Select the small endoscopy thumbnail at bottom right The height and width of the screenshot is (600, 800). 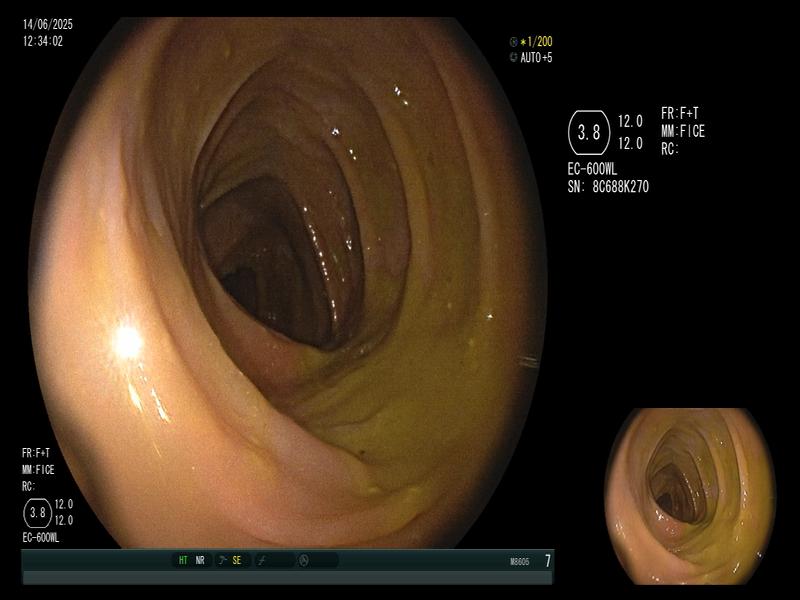[x=690, y=496]
